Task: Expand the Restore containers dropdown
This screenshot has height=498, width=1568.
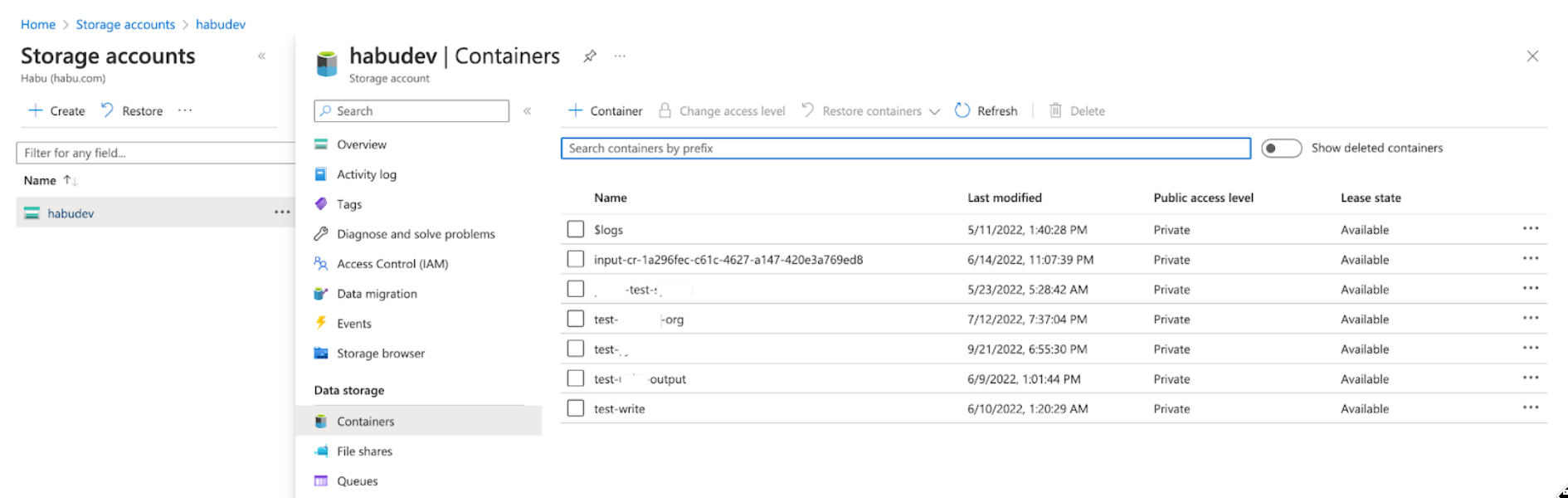Action: [x=934, y=111]
